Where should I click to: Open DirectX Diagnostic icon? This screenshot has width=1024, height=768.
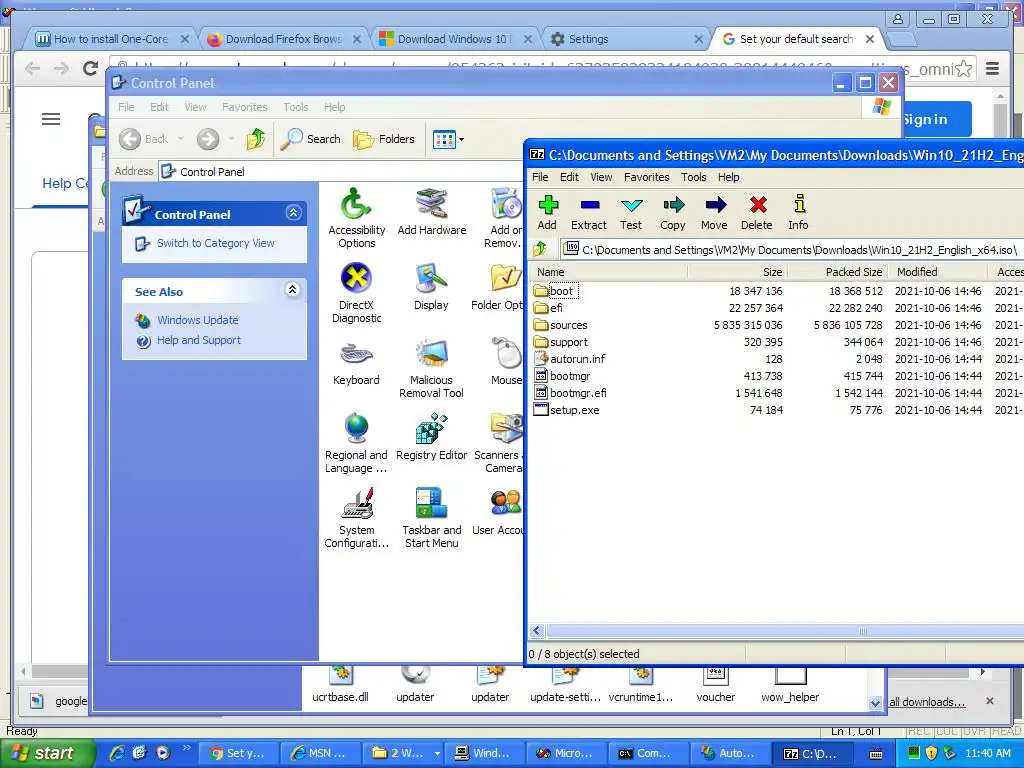click(357, 293)
